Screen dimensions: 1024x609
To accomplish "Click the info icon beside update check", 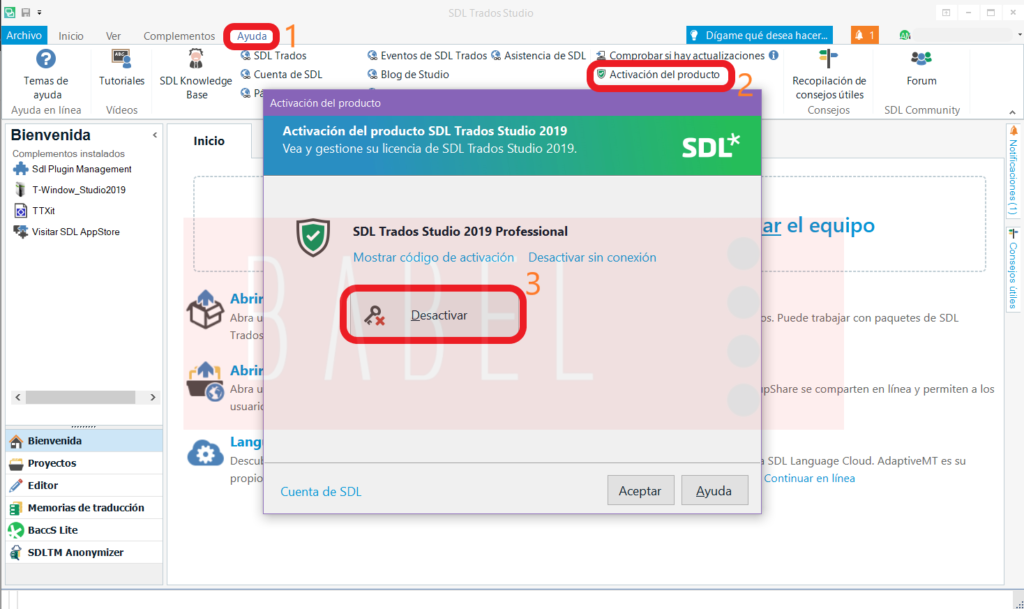I will [x=774, y=55].
